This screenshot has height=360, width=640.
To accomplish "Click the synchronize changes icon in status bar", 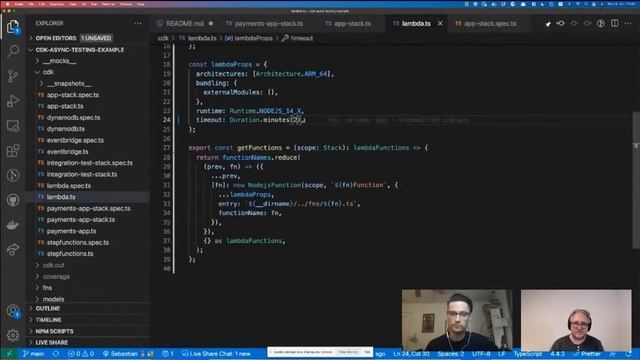I will click(x=56, y=354).
